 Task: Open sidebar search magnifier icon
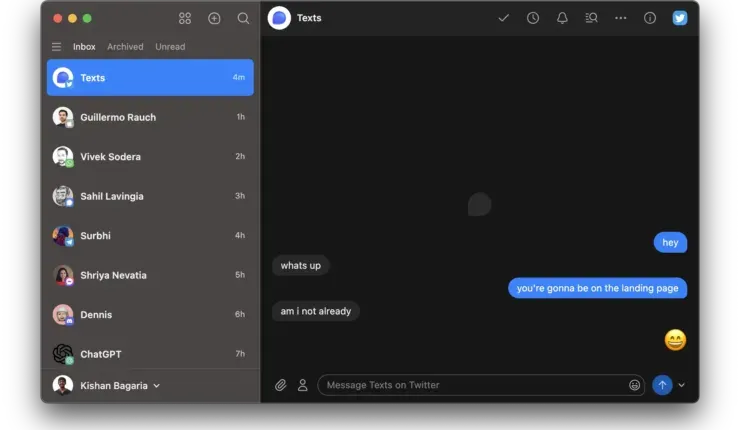click(x=243, y=18)
